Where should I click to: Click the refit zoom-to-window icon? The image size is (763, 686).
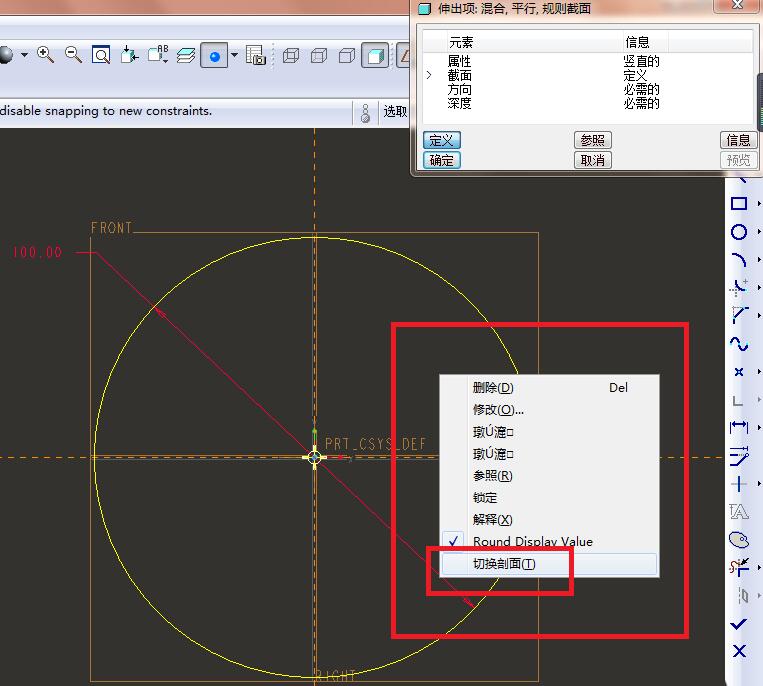tap(101, 55)
